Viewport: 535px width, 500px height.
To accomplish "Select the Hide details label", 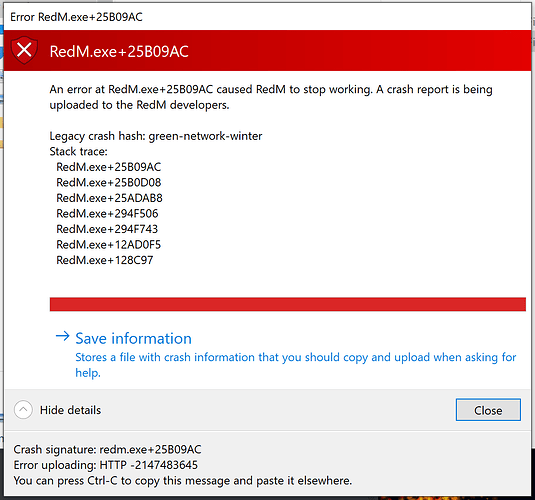I will [x=70, y=410].
